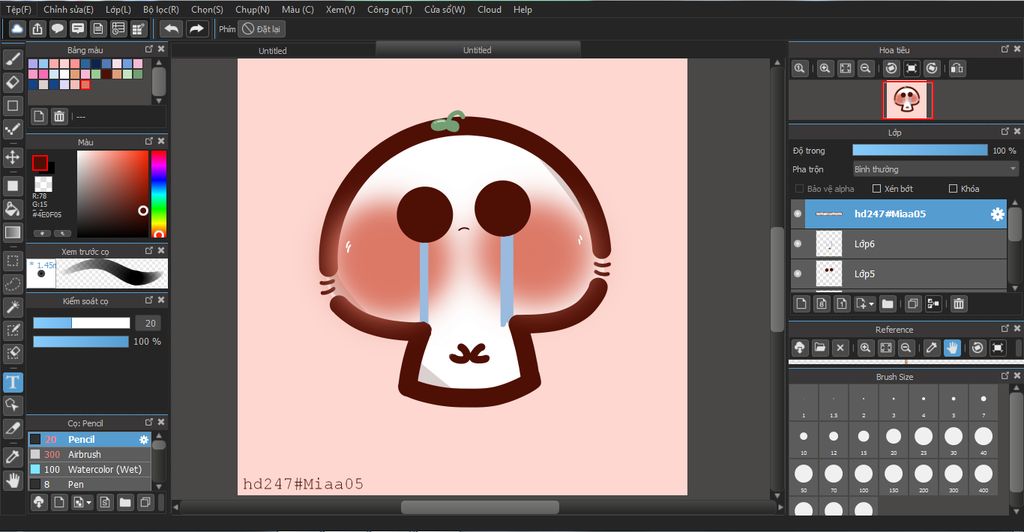
Task: Open an image file in the Reference panel
Action: (820, 348)
